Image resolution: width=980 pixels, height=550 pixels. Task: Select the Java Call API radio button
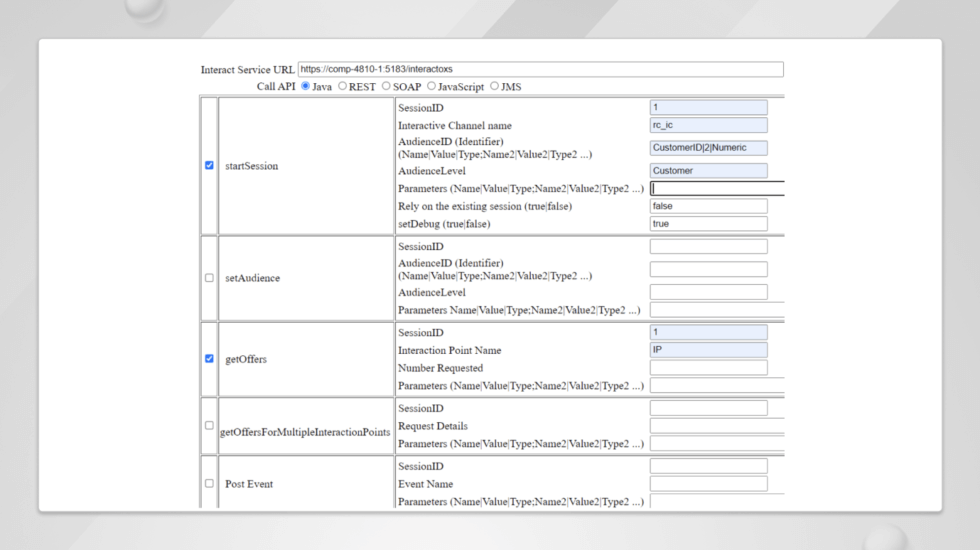pos(306,86)
